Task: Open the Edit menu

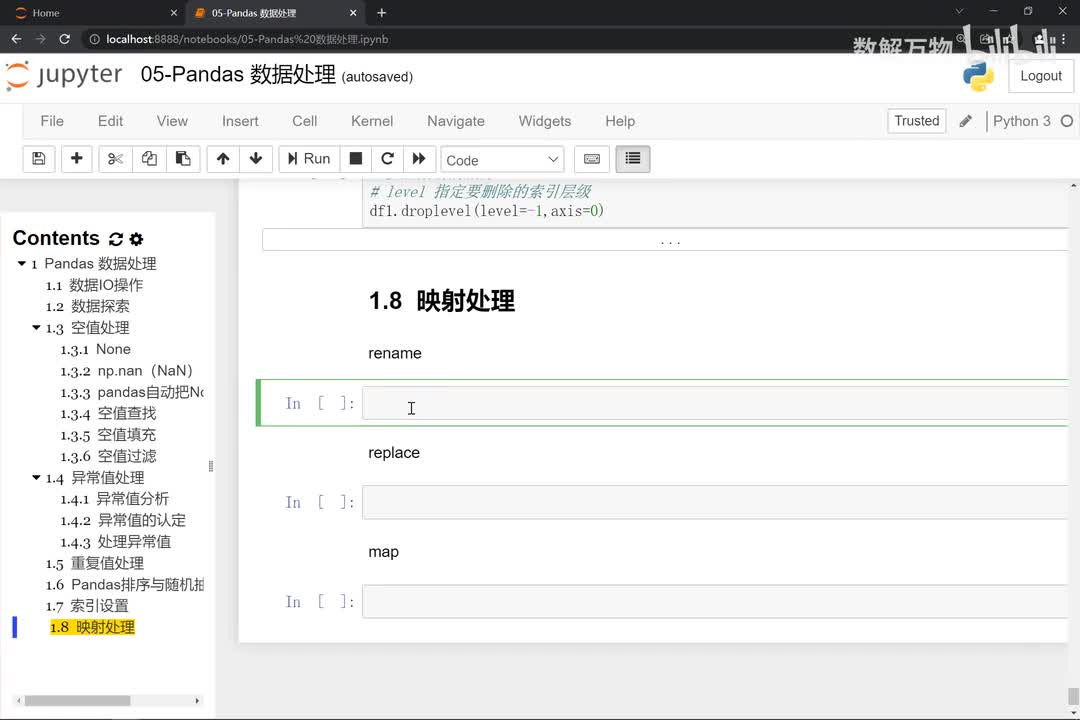Action: tap(110, 121)
